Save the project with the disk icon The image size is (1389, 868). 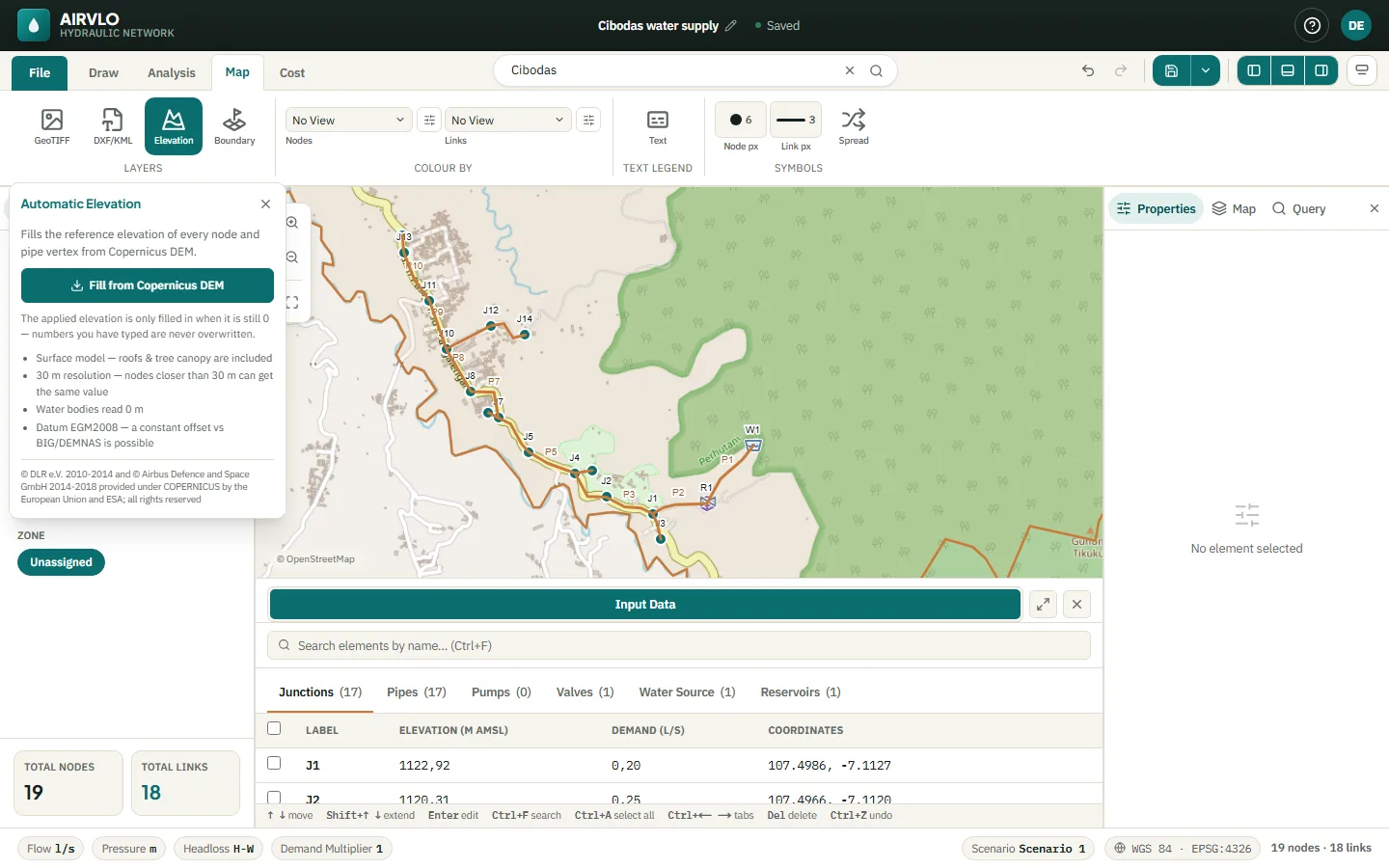(x=1171, y=70)
